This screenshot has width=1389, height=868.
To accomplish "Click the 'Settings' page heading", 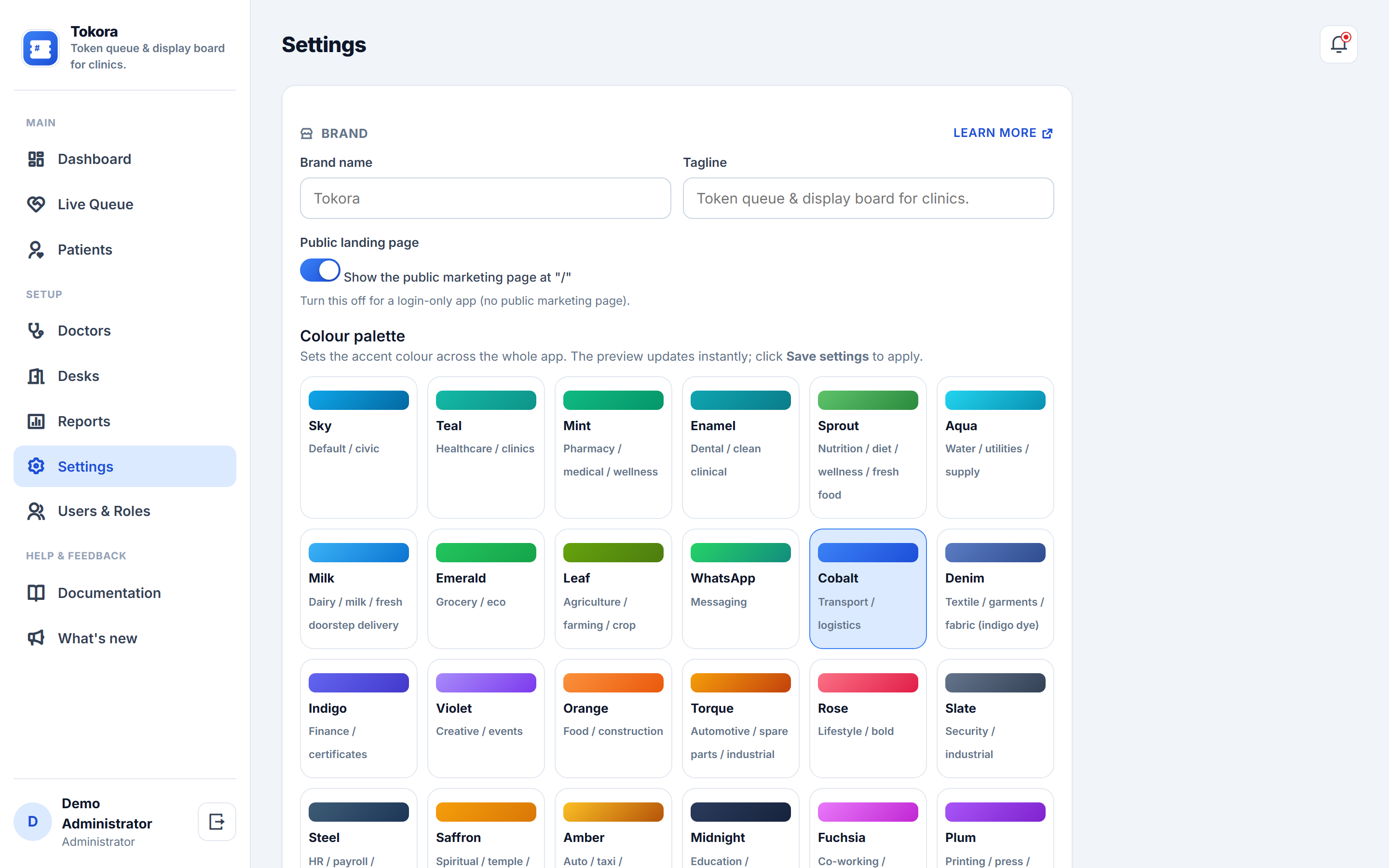I will pyautogui.click(x=324, y=45).
